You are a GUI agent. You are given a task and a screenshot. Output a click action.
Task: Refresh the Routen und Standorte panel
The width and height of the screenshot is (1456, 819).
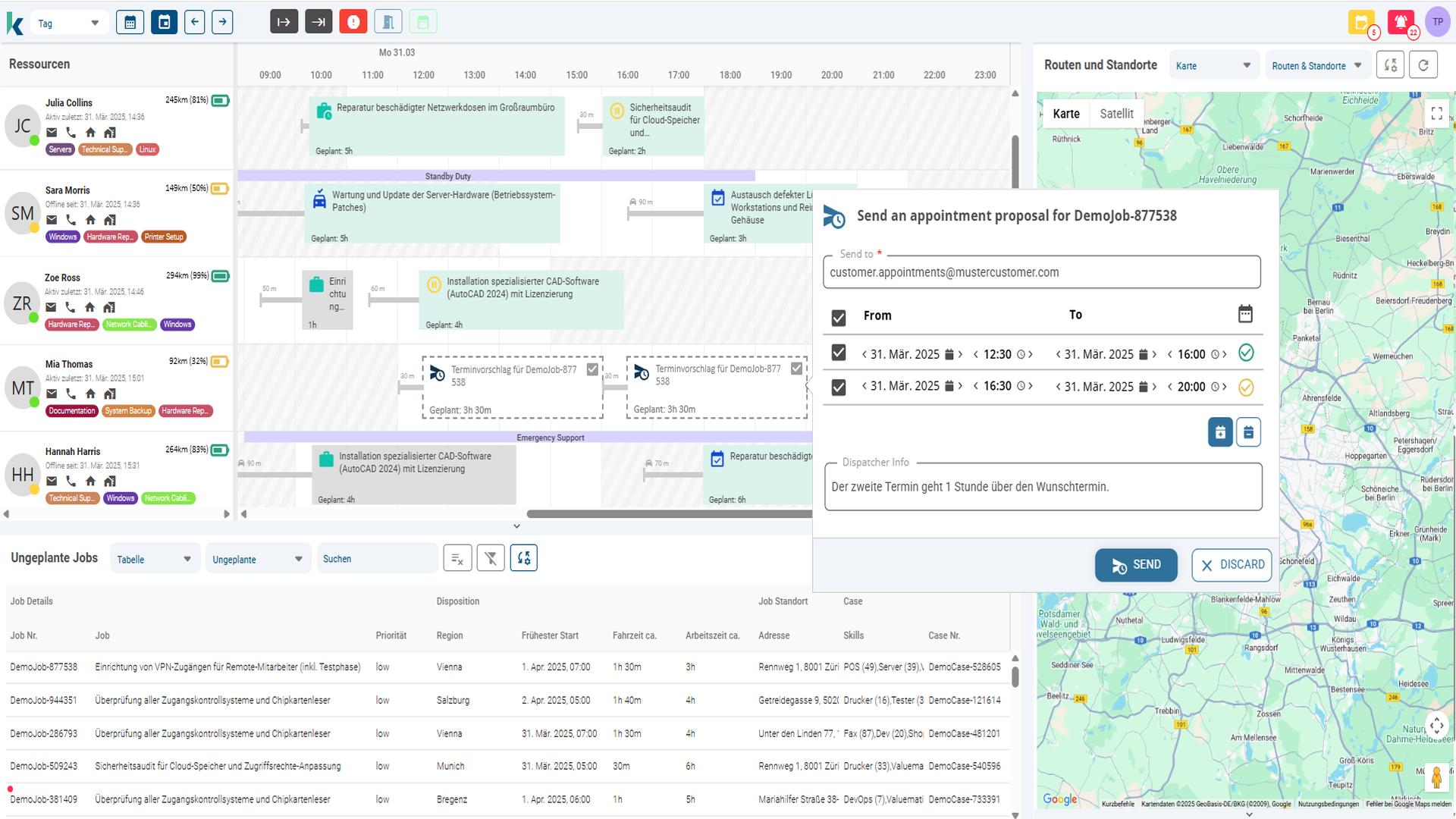point(1423,65)
